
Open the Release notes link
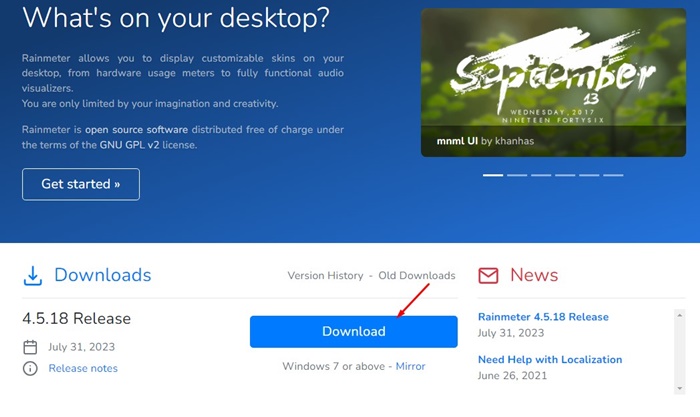(83, 368)
